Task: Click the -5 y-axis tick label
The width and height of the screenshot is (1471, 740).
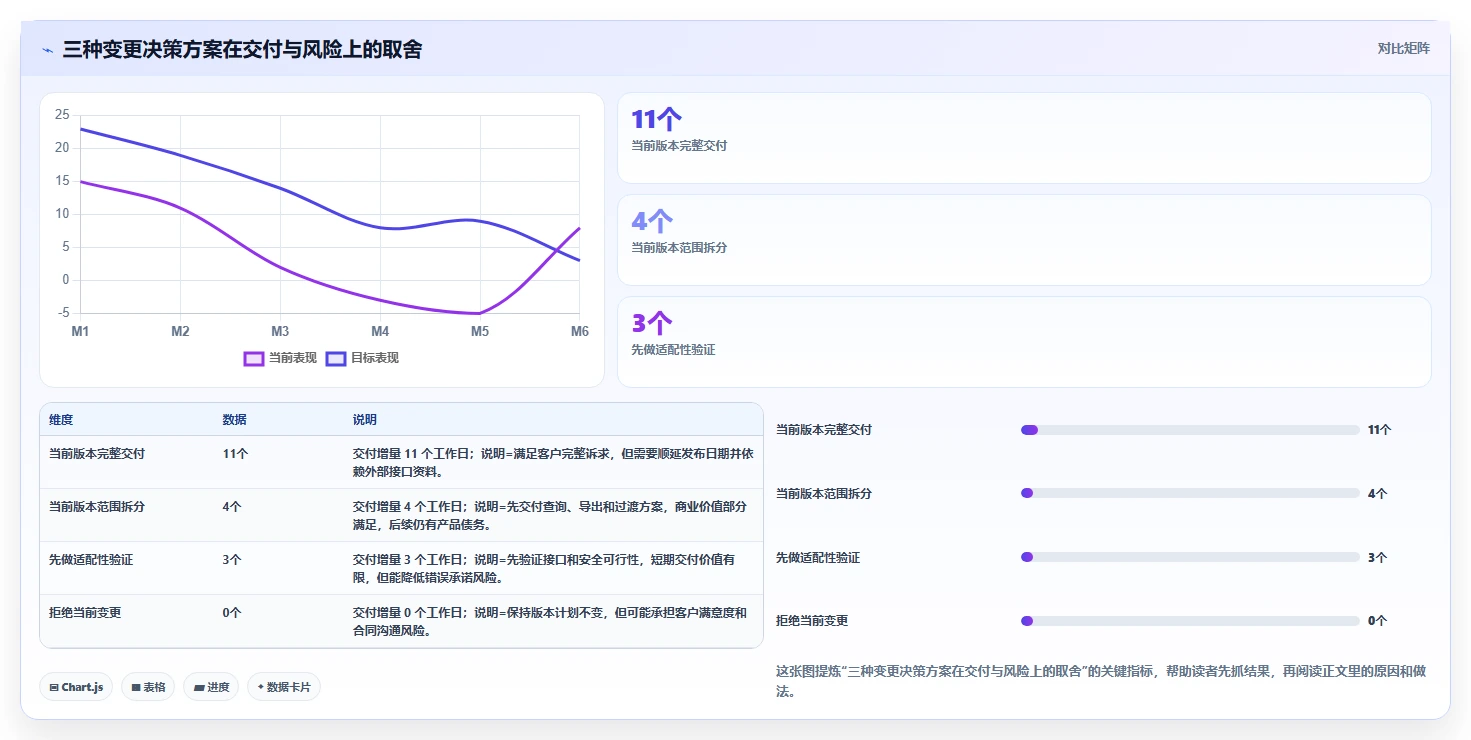Action: 64,313
